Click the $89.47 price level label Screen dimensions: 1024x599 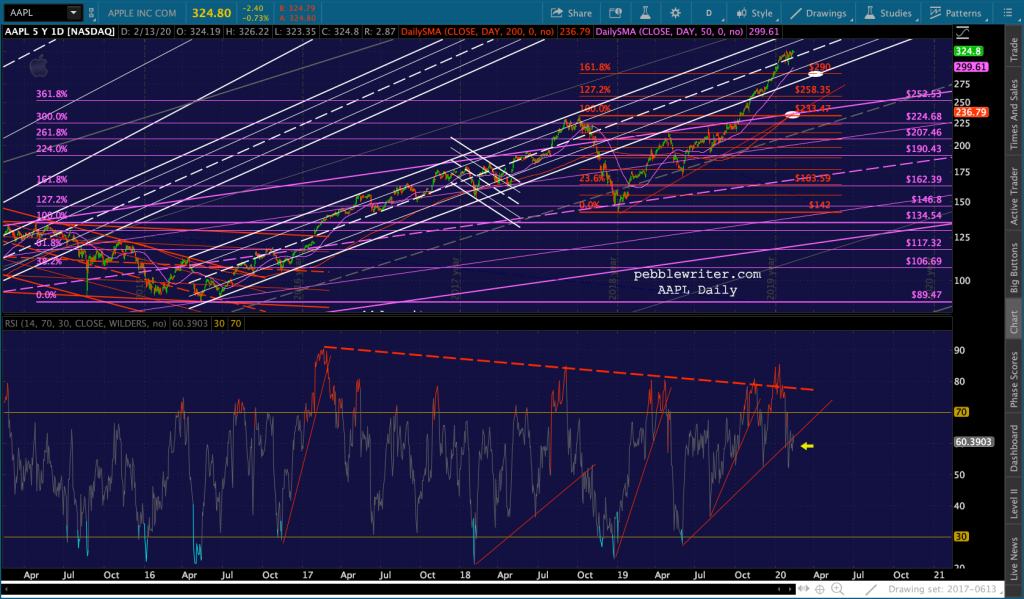click(926, 295)
